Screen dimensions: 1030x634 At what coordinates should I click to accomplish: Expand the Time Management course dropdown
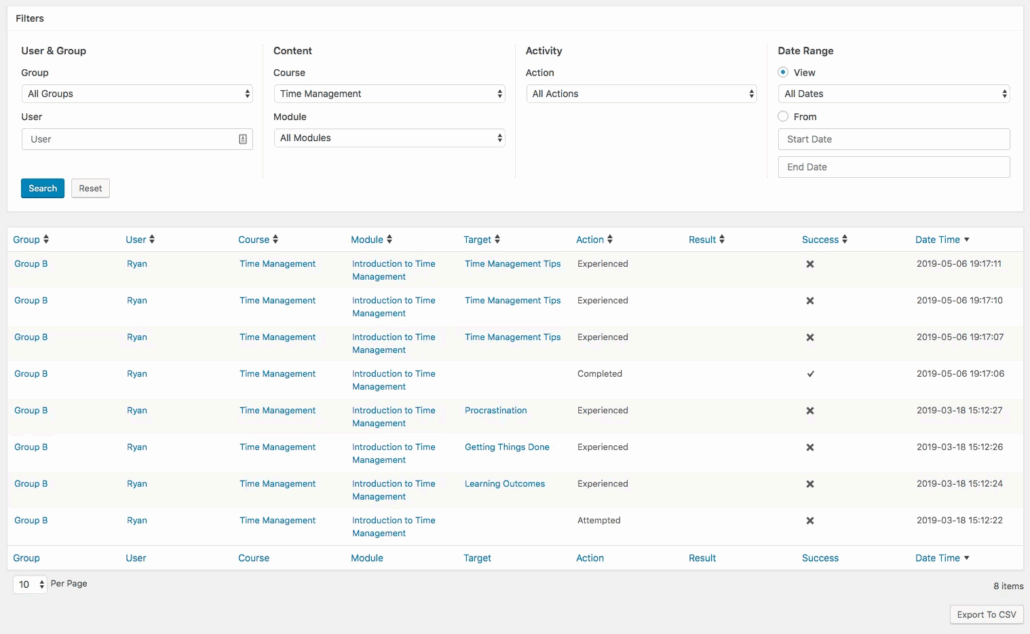(389, 94)
